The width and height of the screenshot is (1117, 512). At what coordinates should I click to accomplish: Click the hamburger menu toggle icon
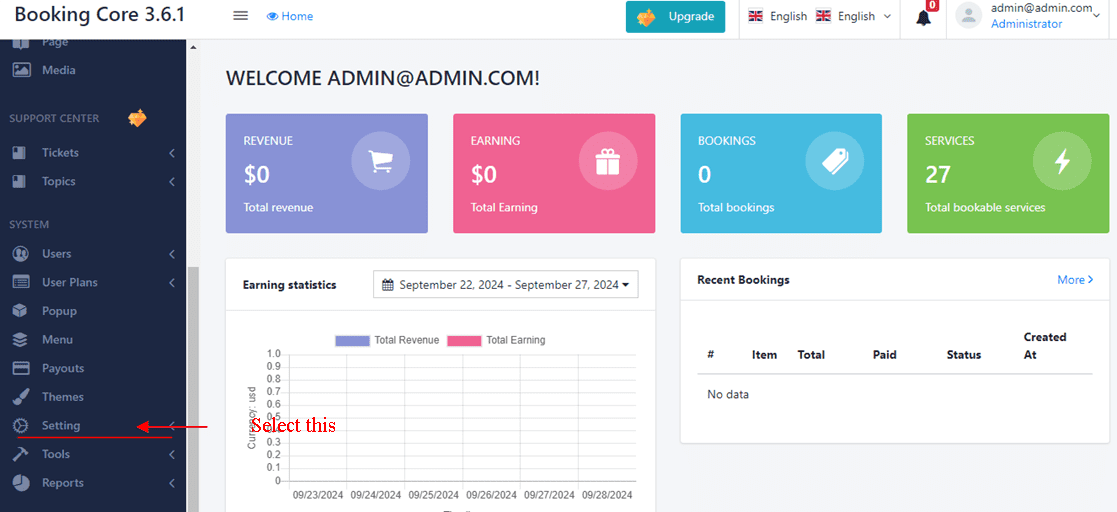click(240, 16)
